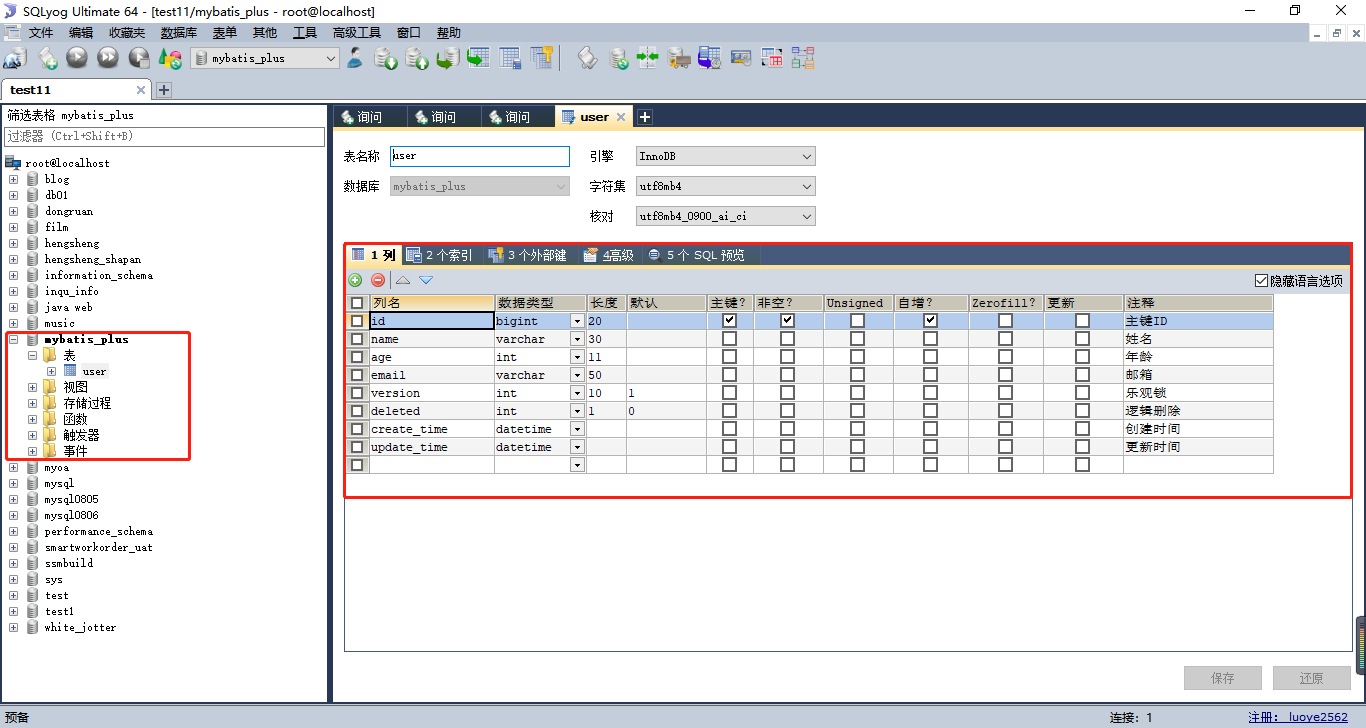Open the mybatis_plus database dropdown in toolbar
This screenshot has height=728, width=1366.
[x=331, y=58]
